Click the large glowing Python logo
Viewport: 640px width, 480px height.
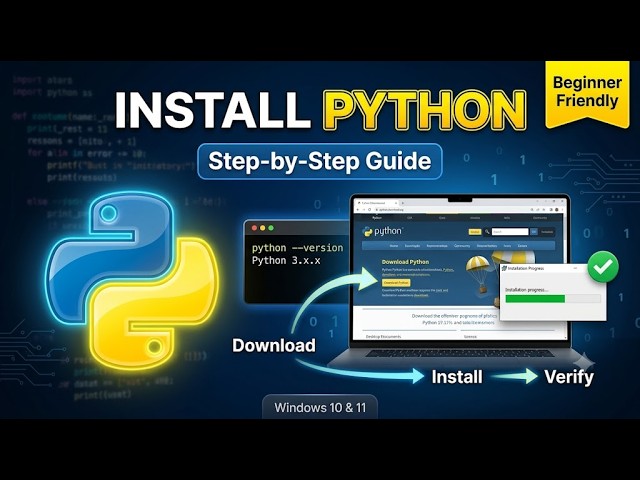[131, 282]
